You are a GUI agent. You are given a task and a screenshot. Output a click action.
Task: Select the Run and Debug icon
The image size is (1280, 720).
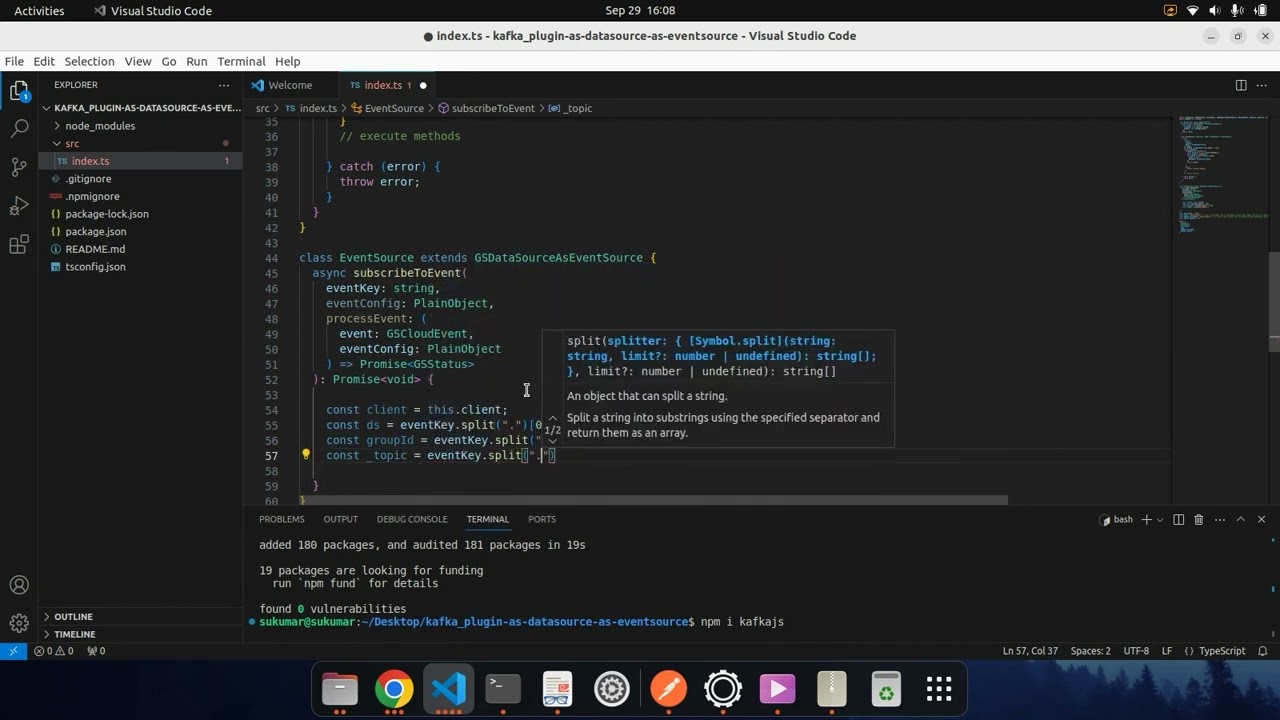click(x=18, y=205)
